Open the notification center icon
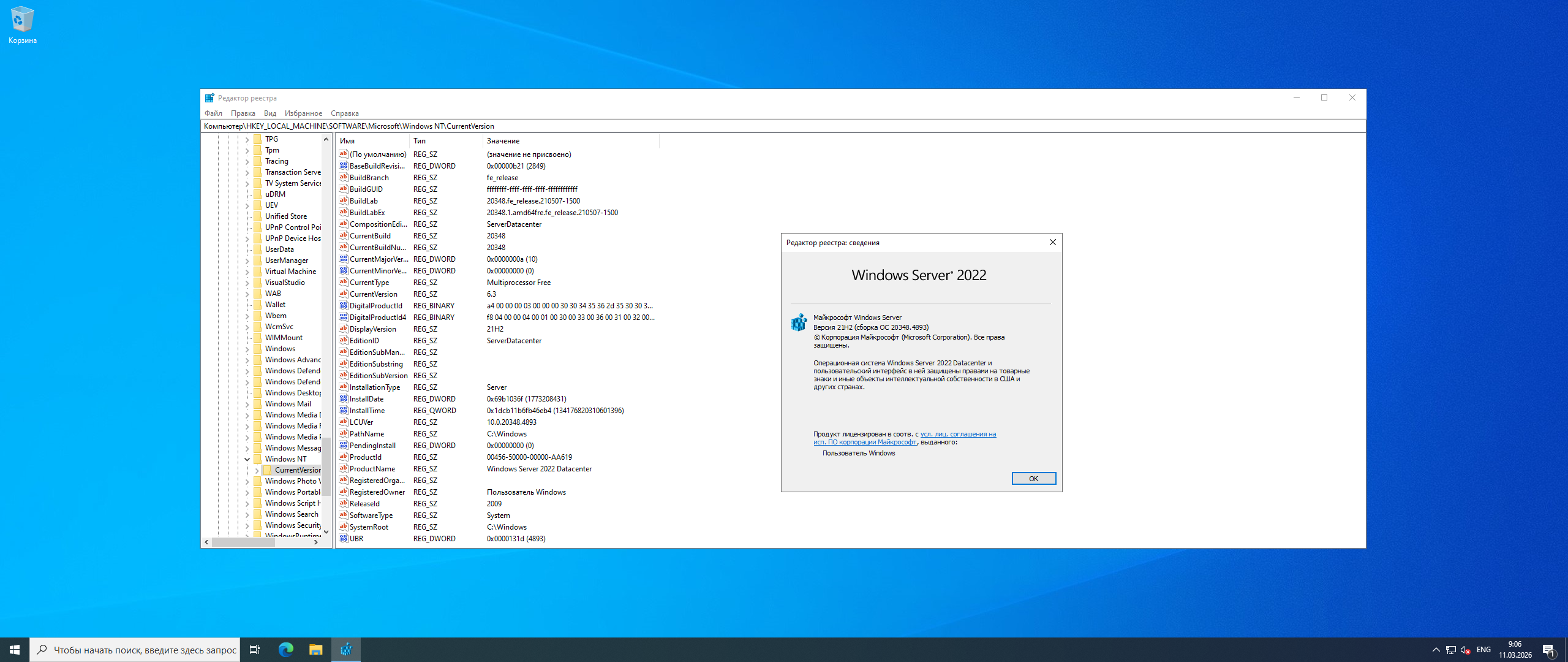This screenshot has height=662, width=1568. click(1548, 650)
